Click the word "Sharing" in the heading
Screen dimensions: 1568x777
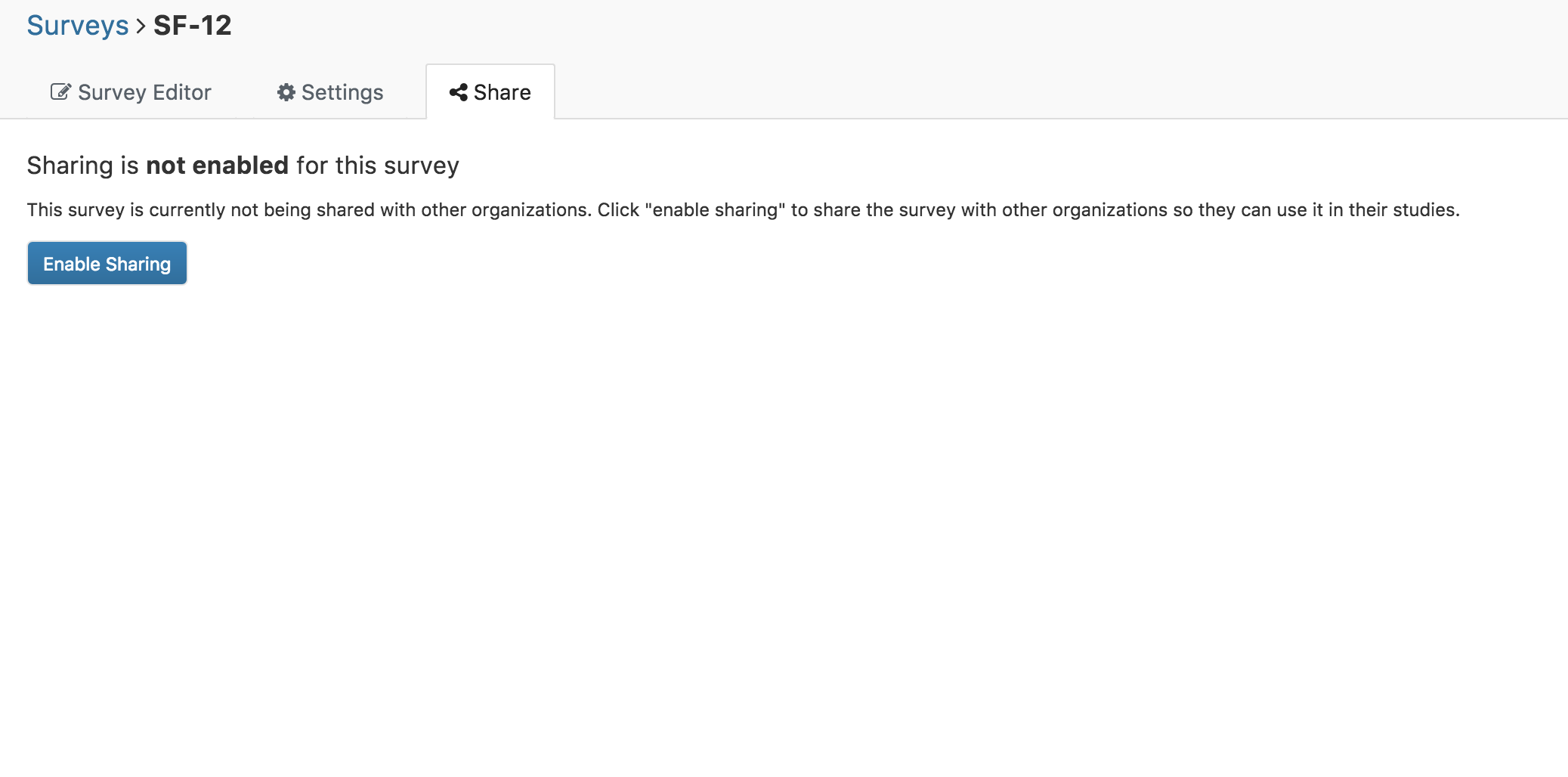point(70,166)
